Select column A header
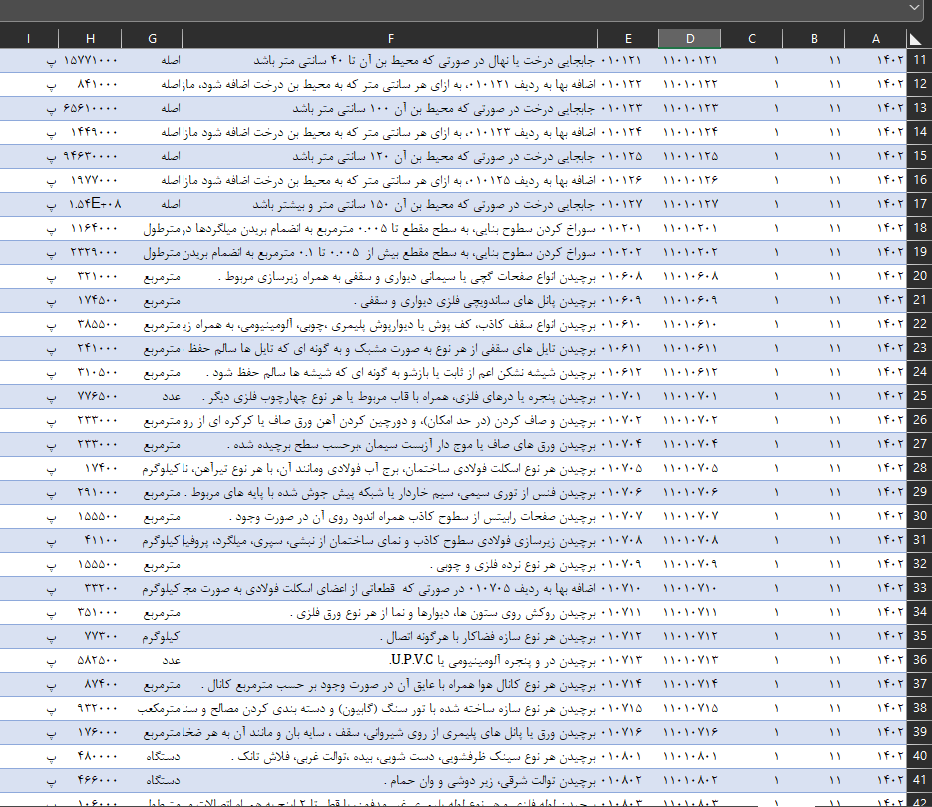This screenshot has height=807, width=932. [x=875, y=39]
